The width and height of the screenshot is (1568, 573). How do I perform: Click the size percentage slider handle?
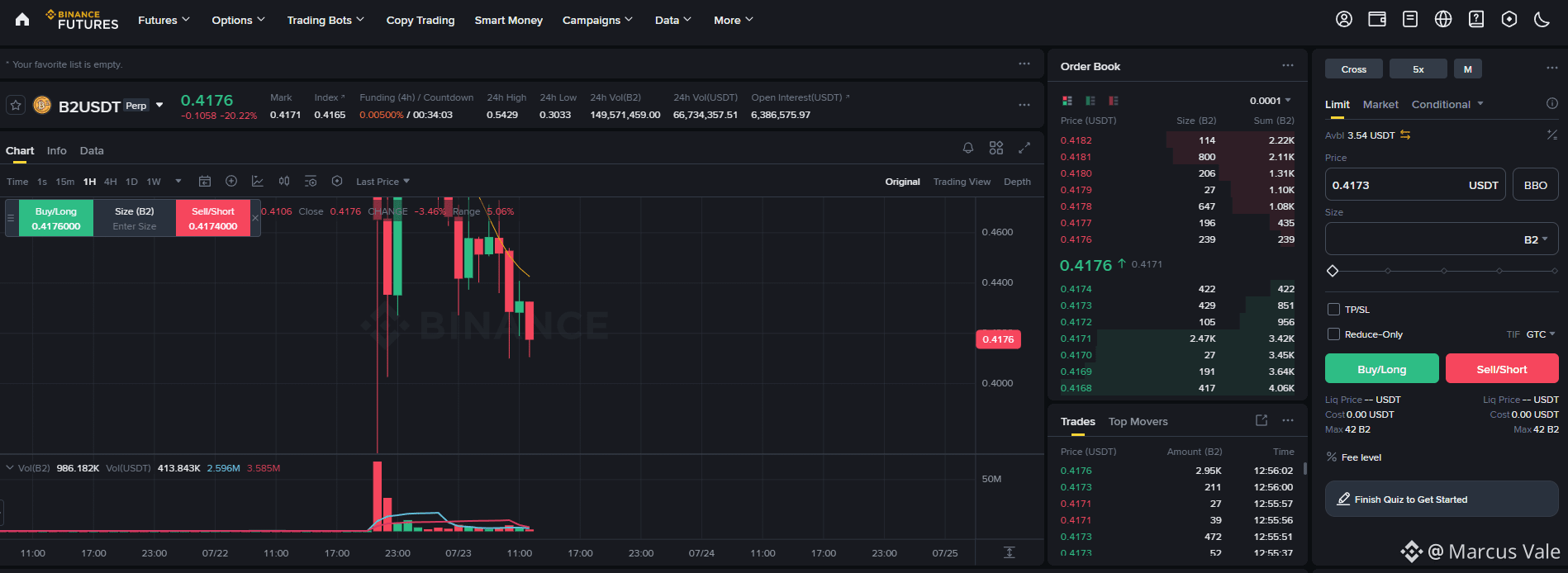[1332, 271]
